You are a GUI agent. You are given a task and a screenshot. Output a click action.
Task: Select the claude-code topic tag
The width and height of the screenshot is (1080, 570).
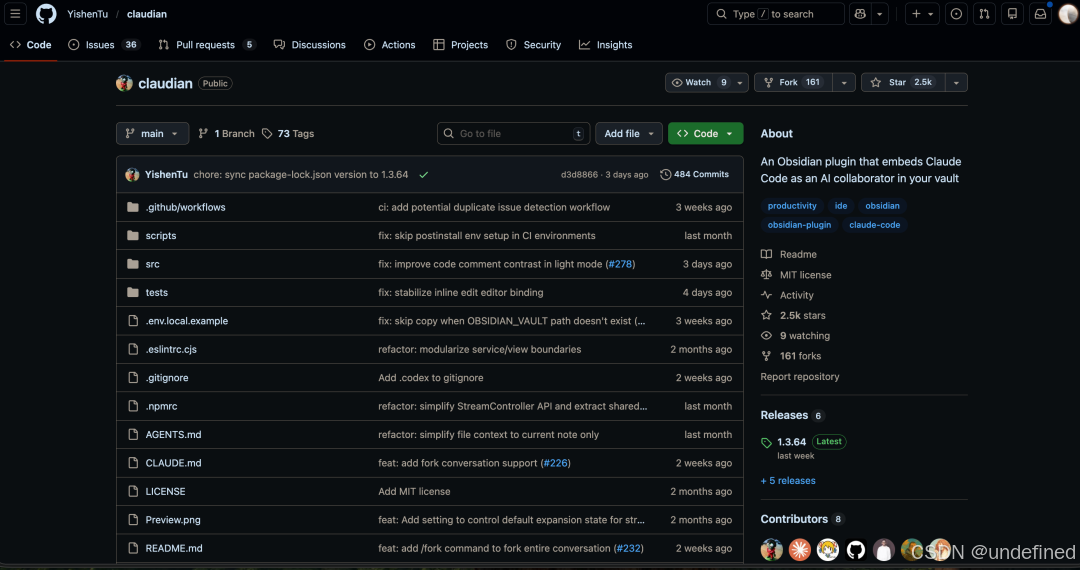pos(875,225)
